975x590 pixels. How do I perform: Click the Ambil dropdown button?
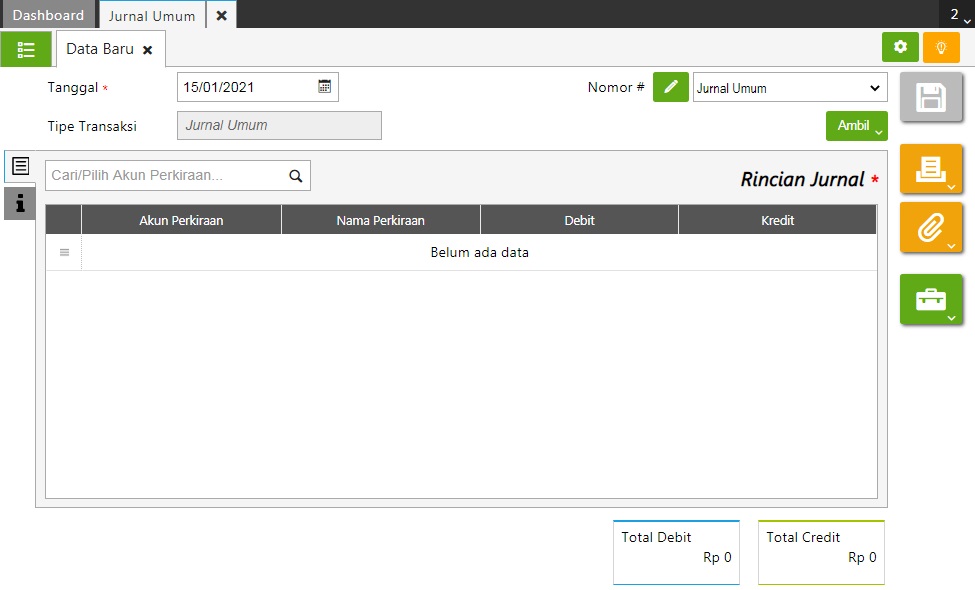click(x=856, y=126)
